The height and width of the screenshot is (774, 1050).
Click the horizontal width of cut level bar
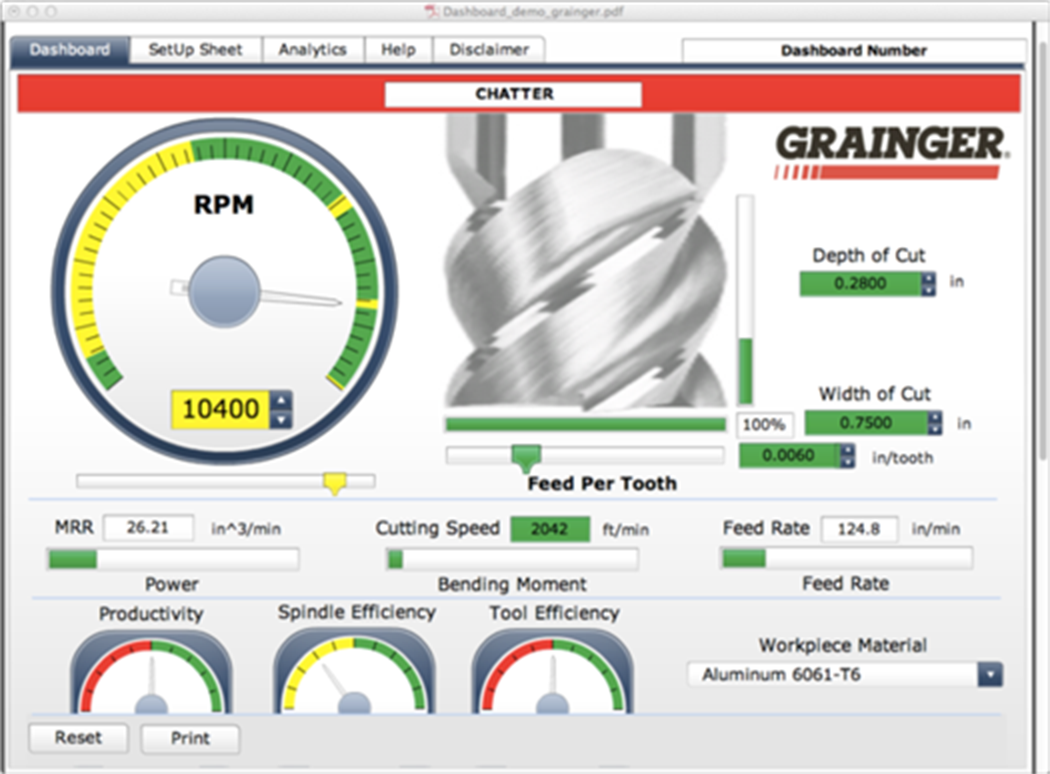point(585,424)
